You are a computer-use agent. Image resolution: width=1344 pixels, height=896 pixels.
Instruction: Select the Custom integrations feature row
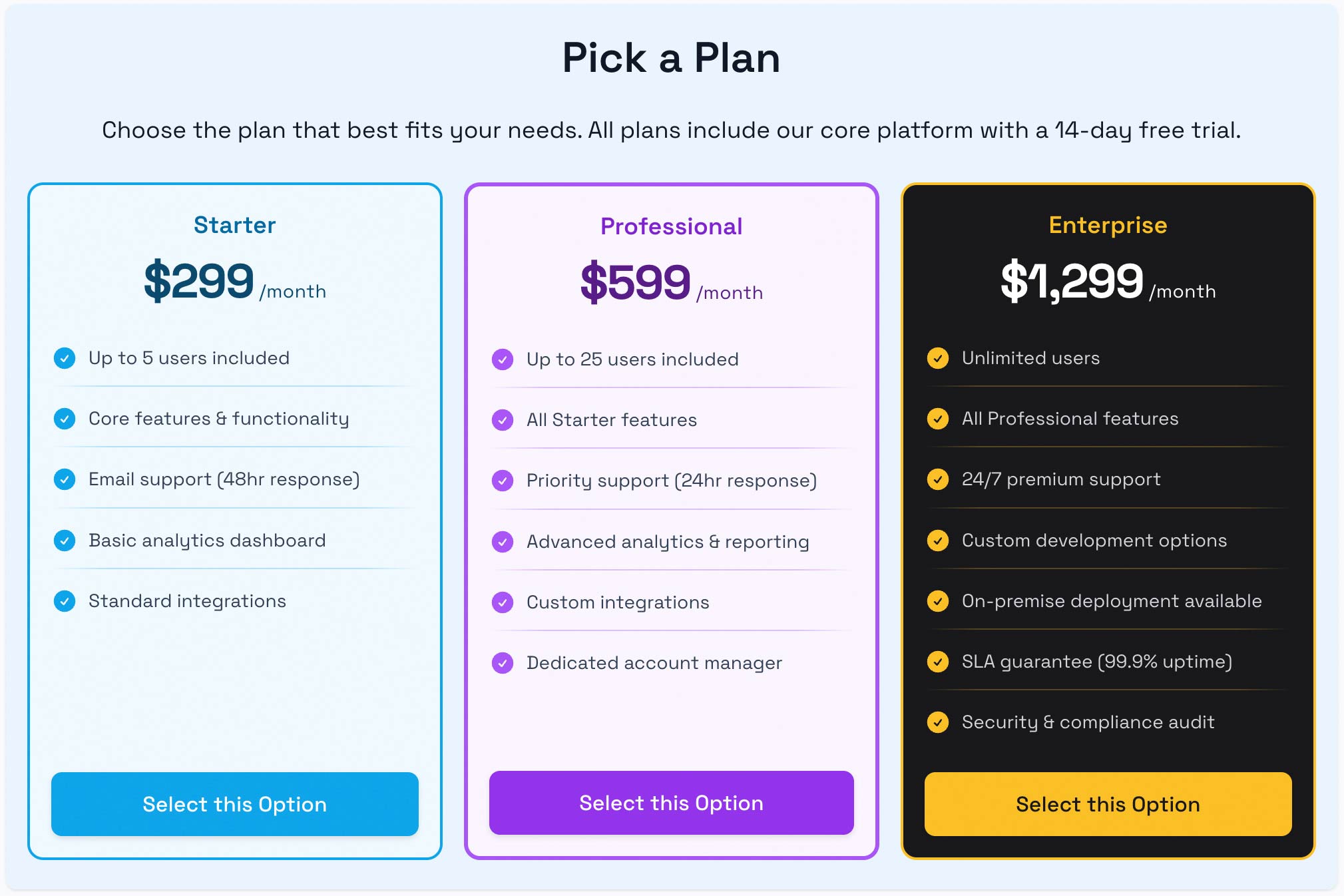coord(617,602)
